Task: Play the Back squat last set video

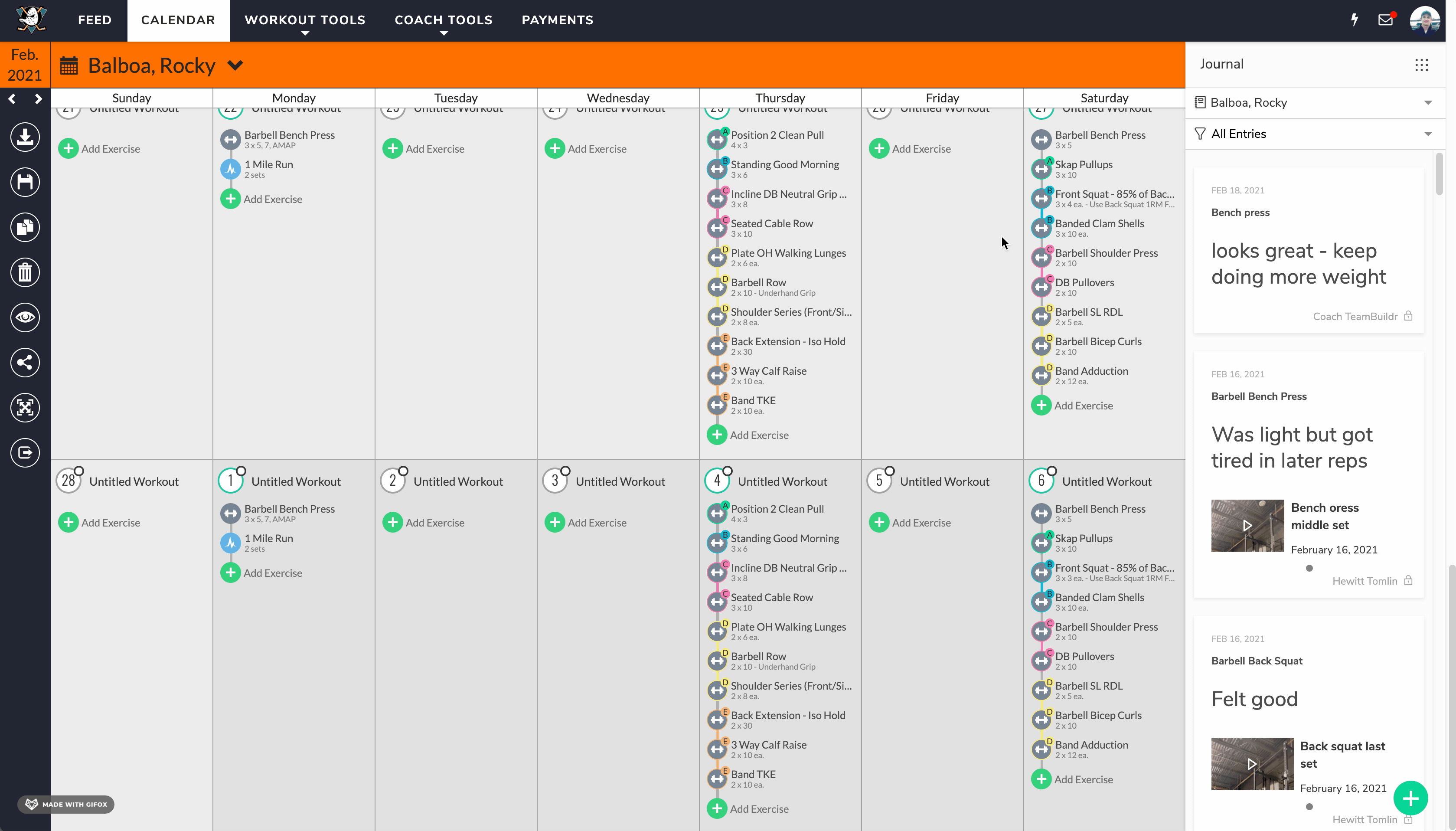Action: (x=1252, y=764)
